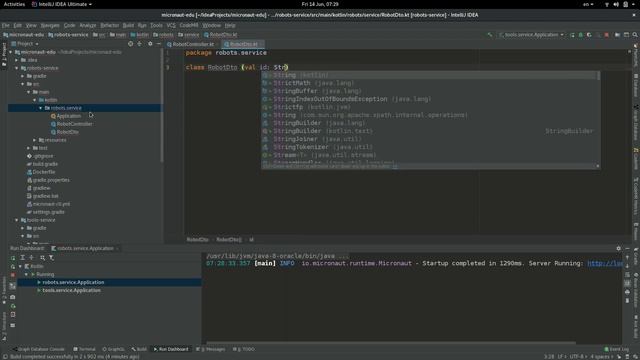Image resolution: width=640 pixels, height=360 pixels.
Task: Click the Build project hammer icon
Action: pos(490,35)
